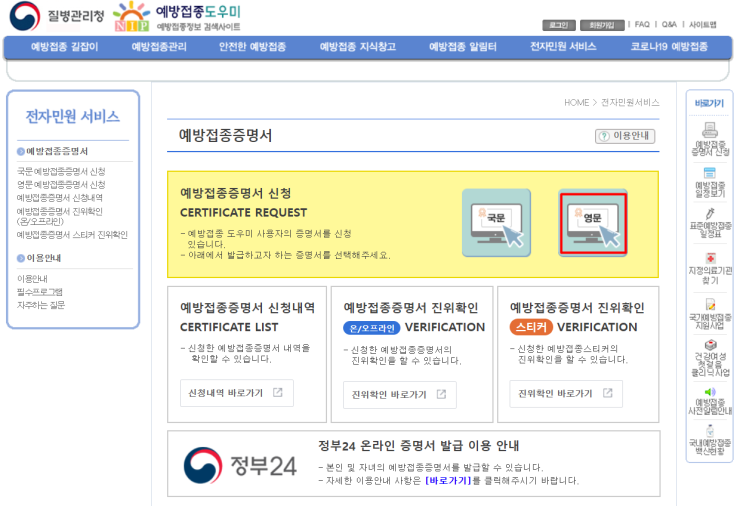Image resolution: width=743 pixels, height=506 pixels.
Task: Open the 안전한 예방접종 menu
Action: pos(252,46)
